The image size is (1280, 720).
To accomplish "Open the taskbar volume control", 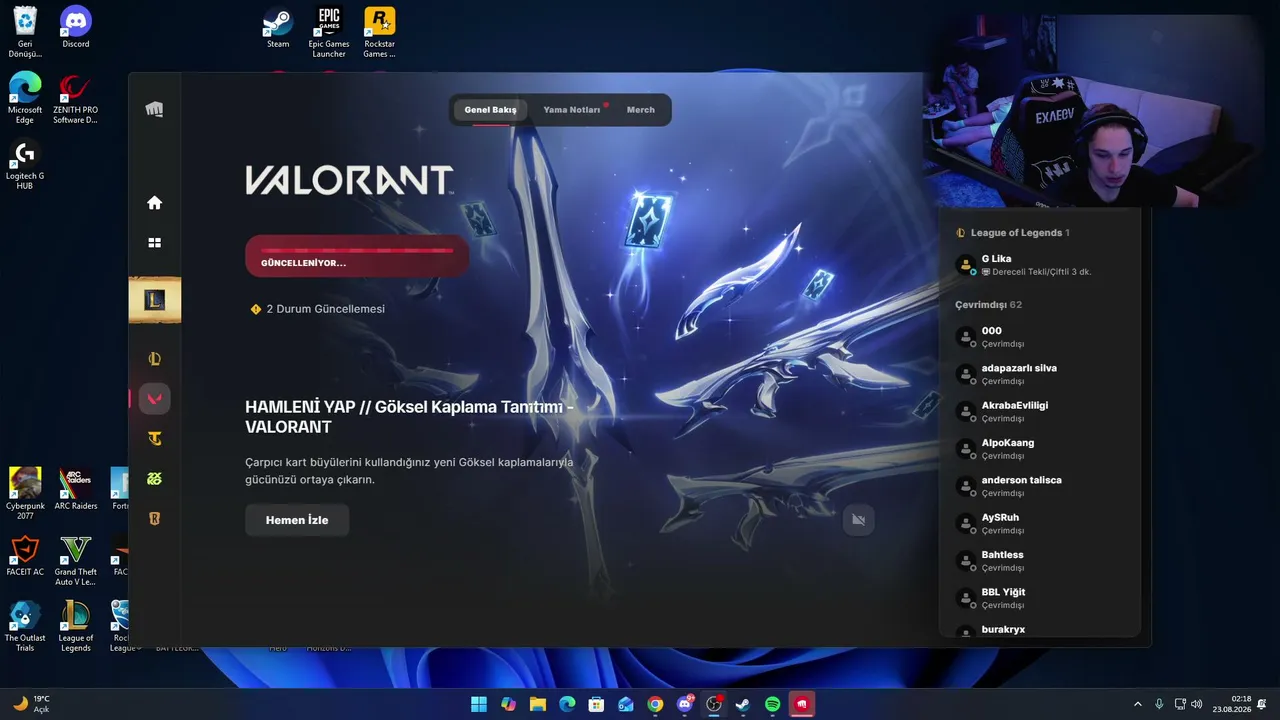I will (x=1197, y=704).
